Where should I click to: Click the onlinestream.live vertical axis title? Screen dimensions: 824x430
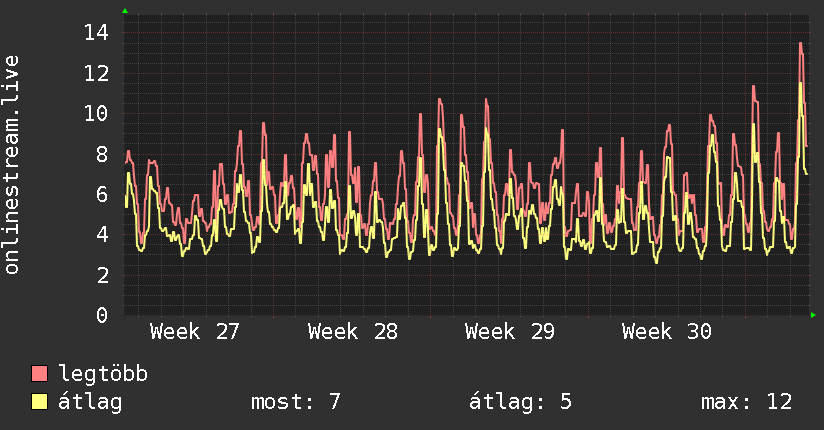click(x=12, y=165)
